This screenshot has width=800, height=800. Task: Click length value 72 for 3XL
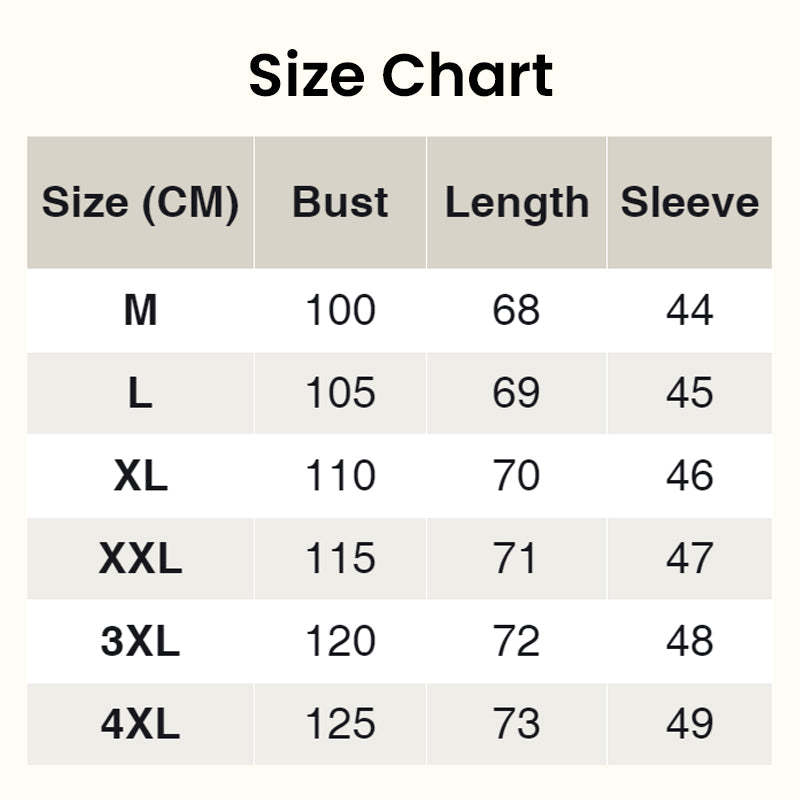(x=516, y=642)
